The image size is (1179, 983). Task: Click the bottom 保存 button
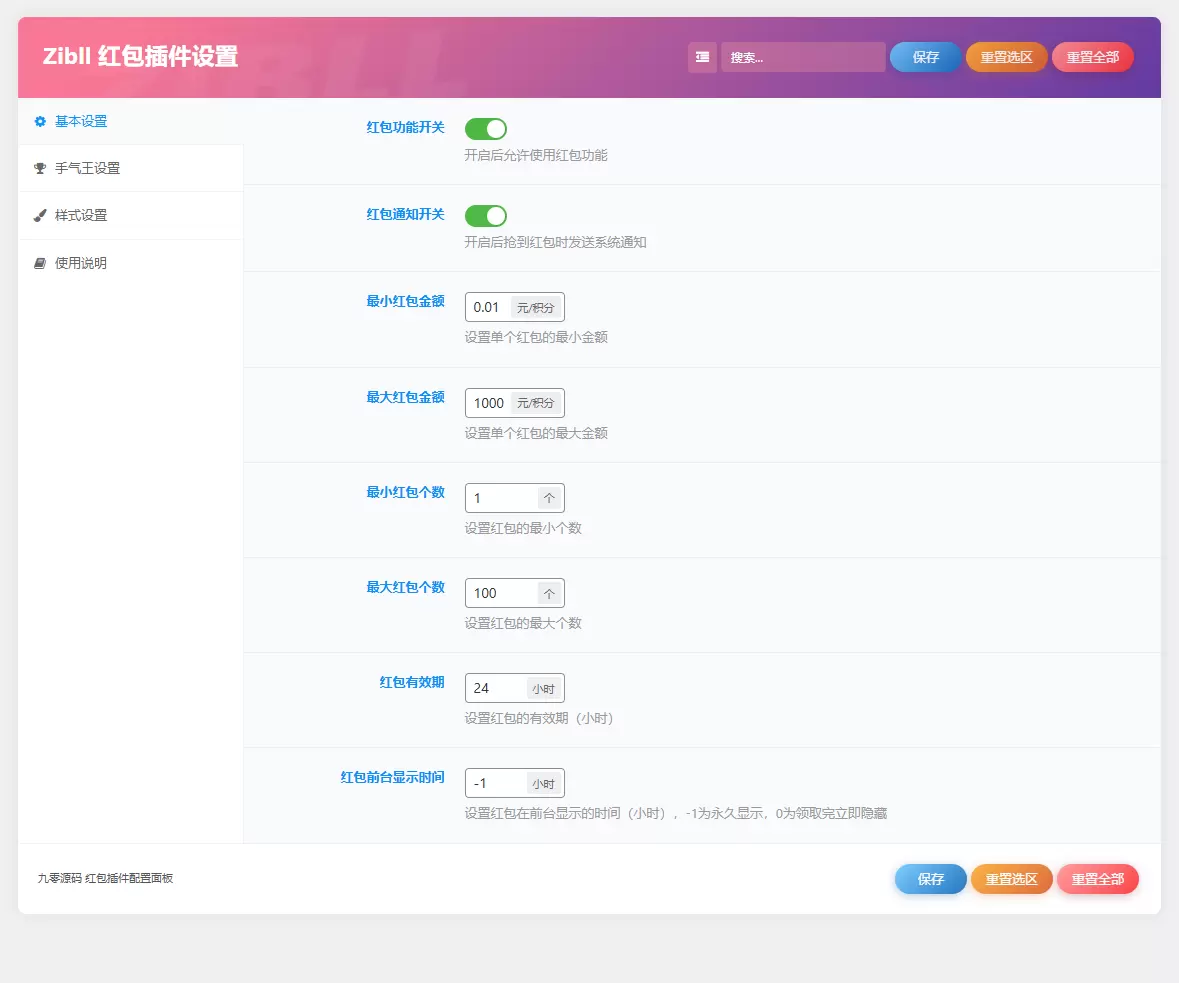click(931, 879)
